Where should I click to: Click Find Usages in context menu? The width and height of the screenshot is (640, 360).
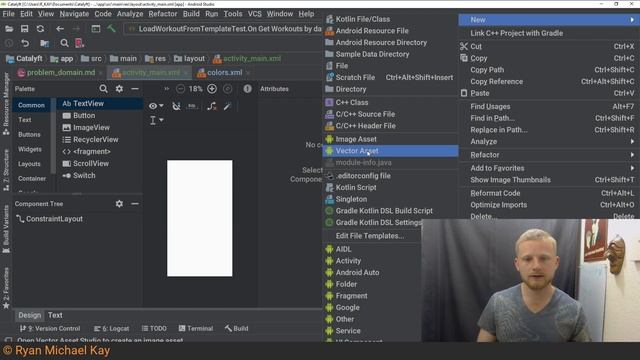pyautogui.click(x=549, y=107)
